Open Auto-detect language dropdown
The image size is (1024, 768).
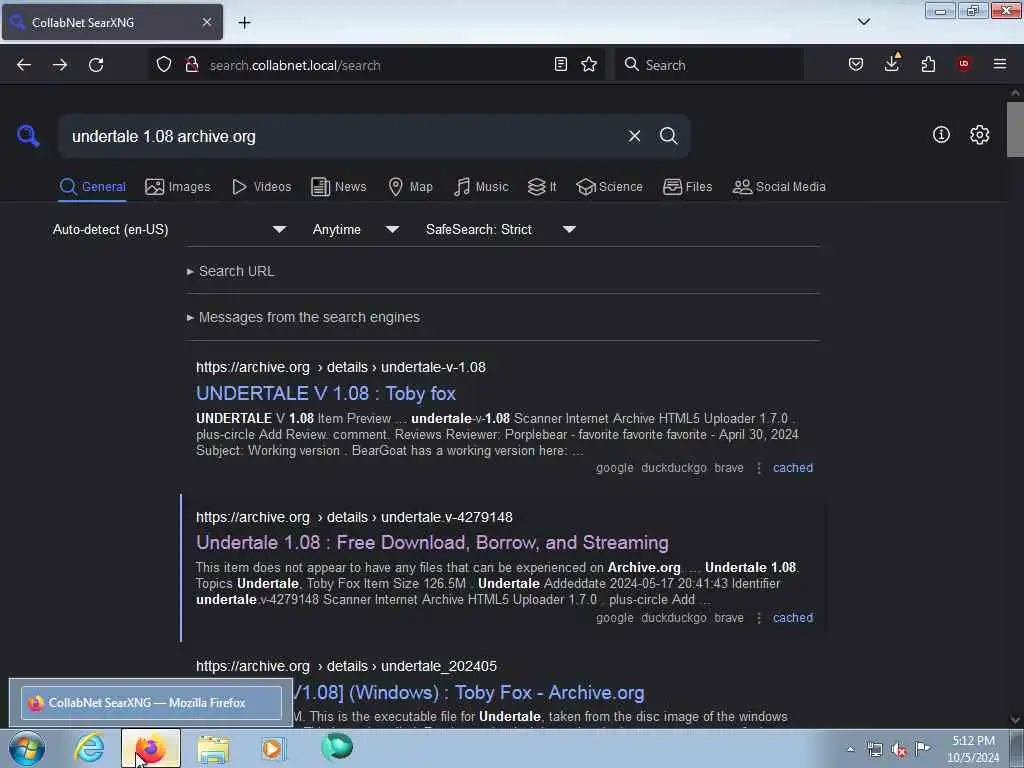coord(169,229)
